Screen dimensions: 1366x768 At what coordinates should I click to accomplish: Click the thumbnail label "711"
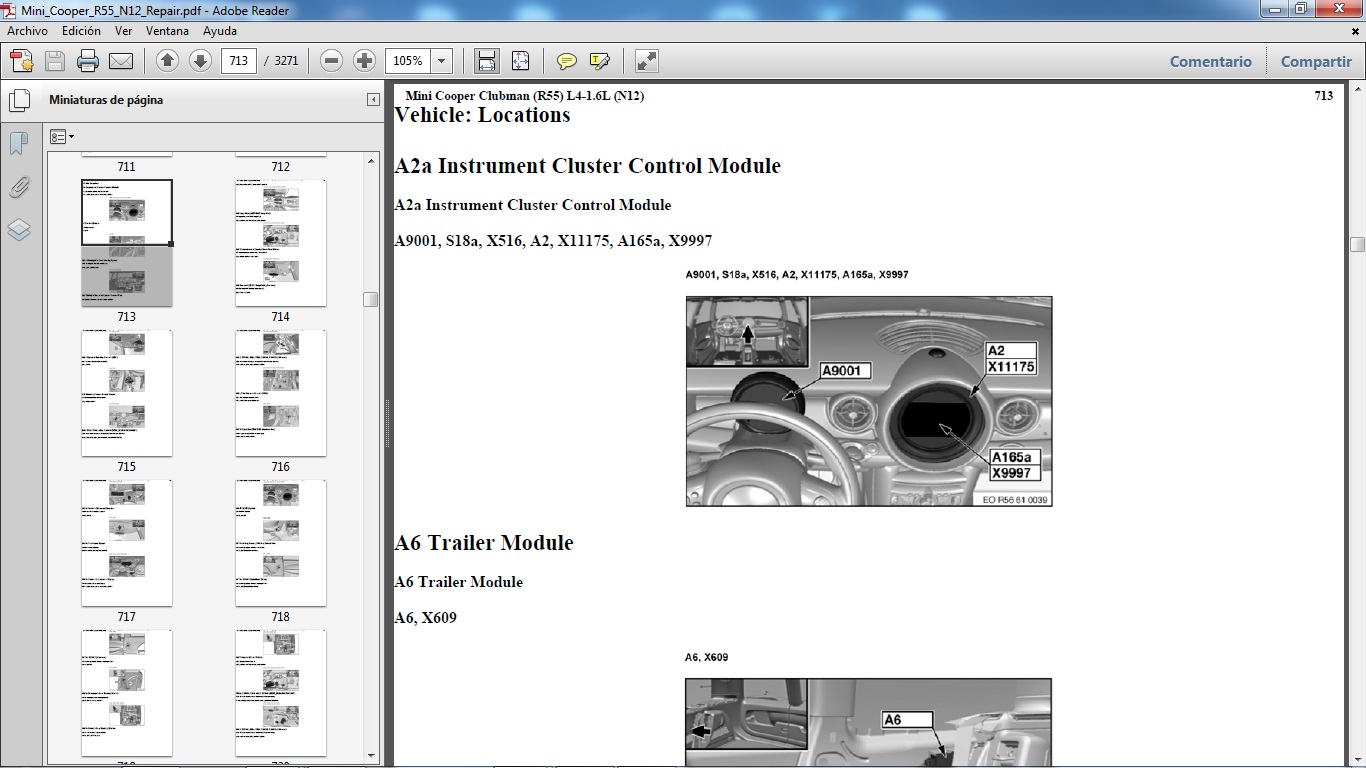[126, 167]
